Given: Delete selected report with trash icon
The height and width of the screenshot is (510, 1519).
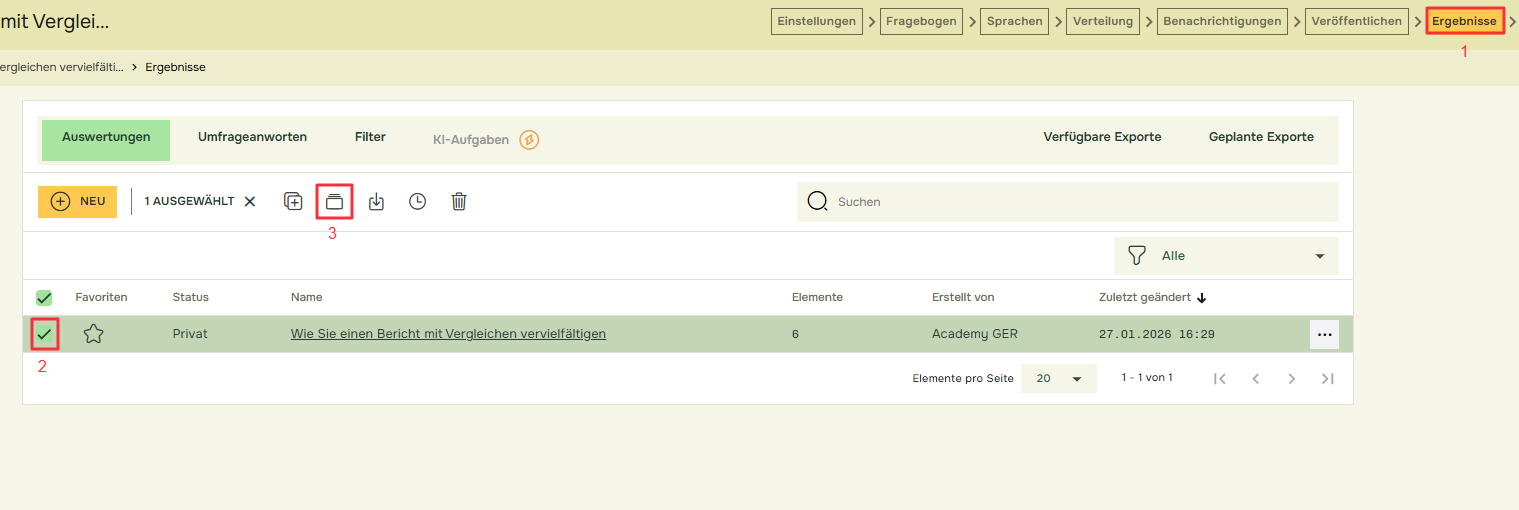Looking at the screenshot, I should pyautogui.click(x=458, y=201).
